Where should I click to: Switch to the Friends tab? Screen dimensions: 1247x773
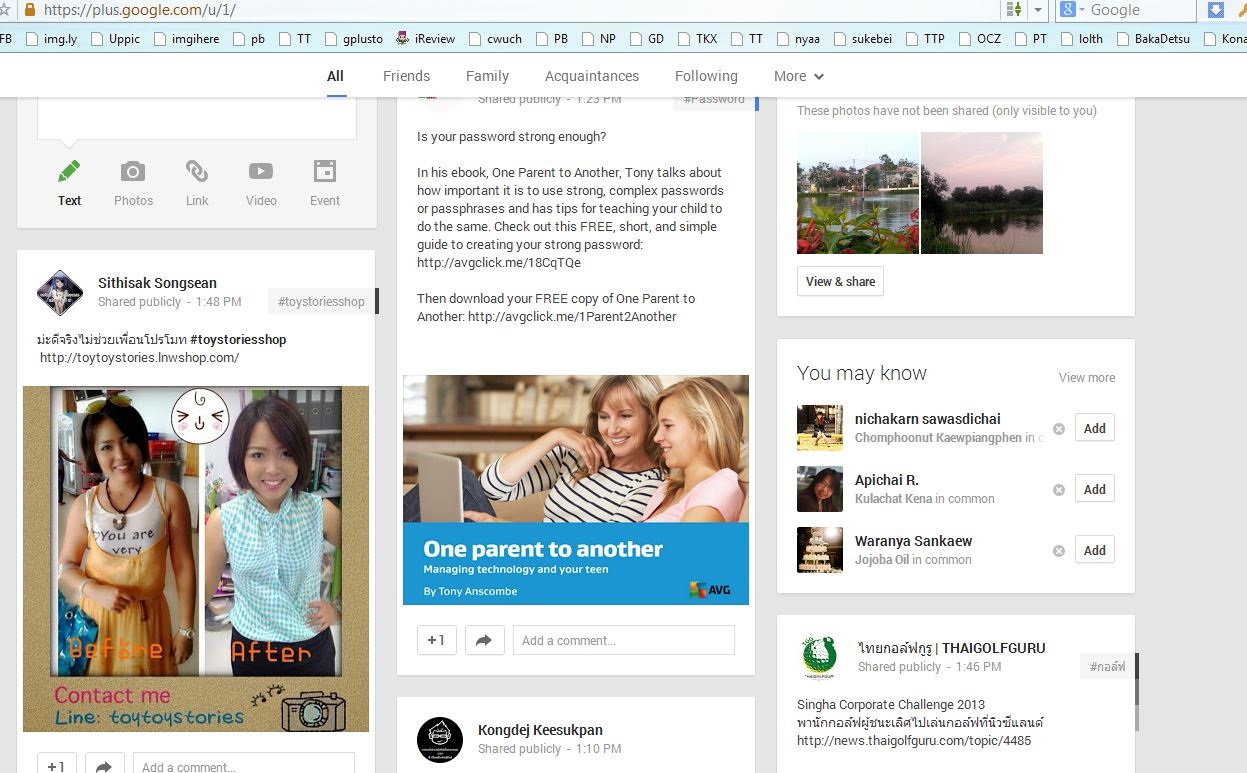406,76
